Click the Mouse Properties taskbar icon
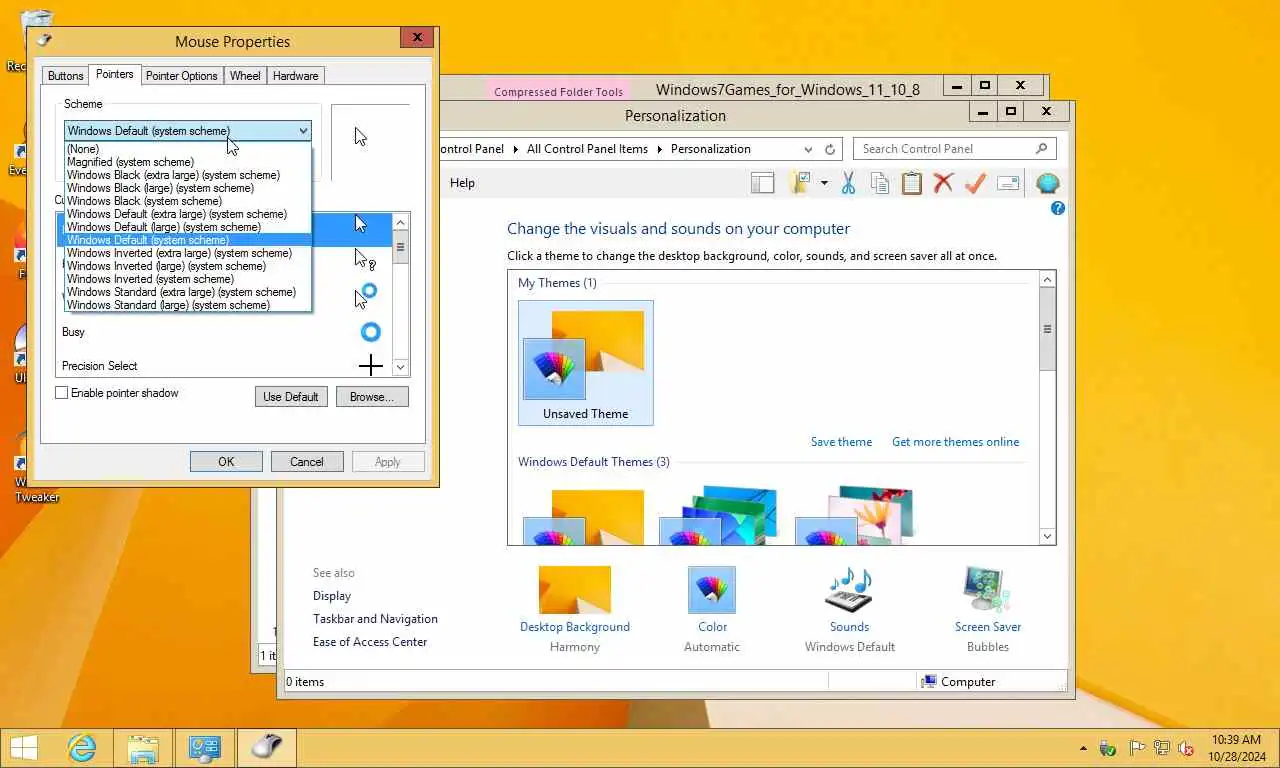The height and width of the screenshot is (768, 1280). [x=266, y=747]
